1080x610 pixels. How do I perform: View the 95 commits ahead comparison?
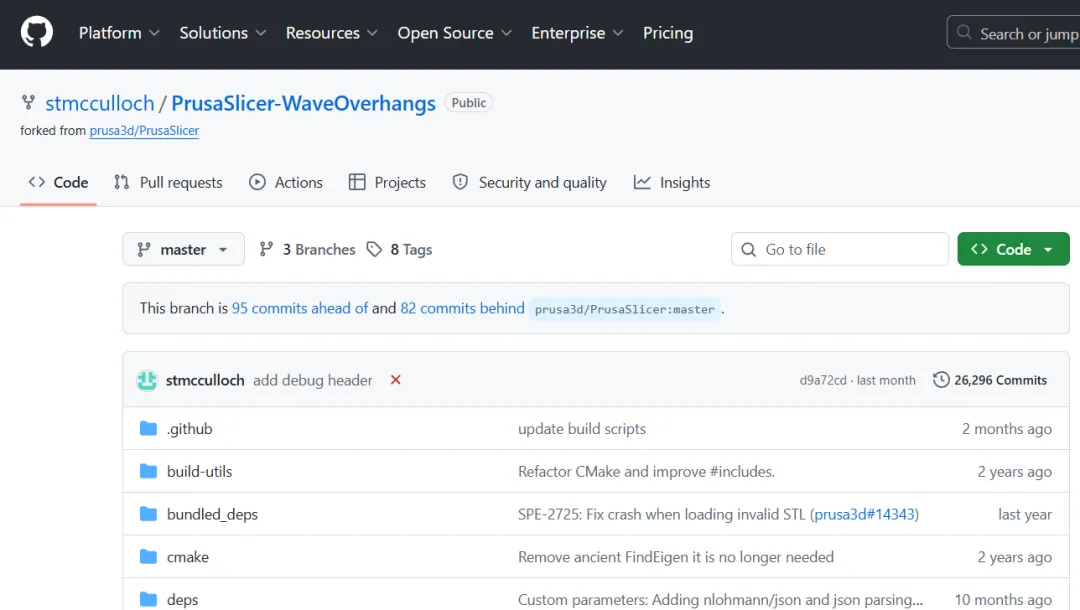click(300, 308)
